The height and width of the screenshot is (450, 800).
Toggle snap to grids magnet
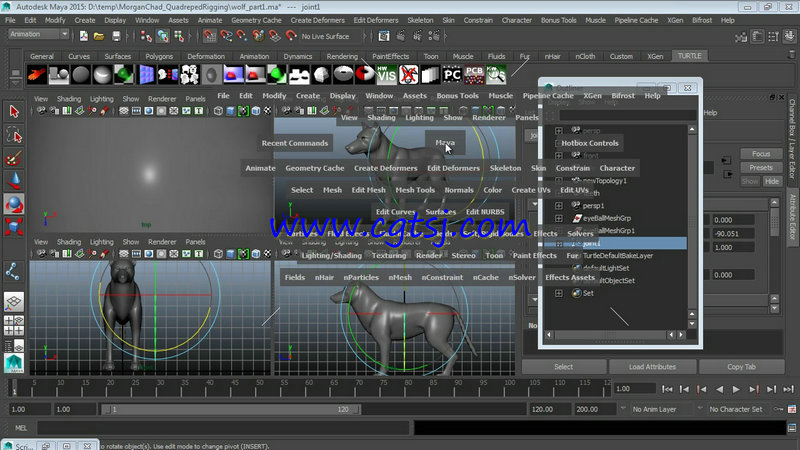coord(209,36)
